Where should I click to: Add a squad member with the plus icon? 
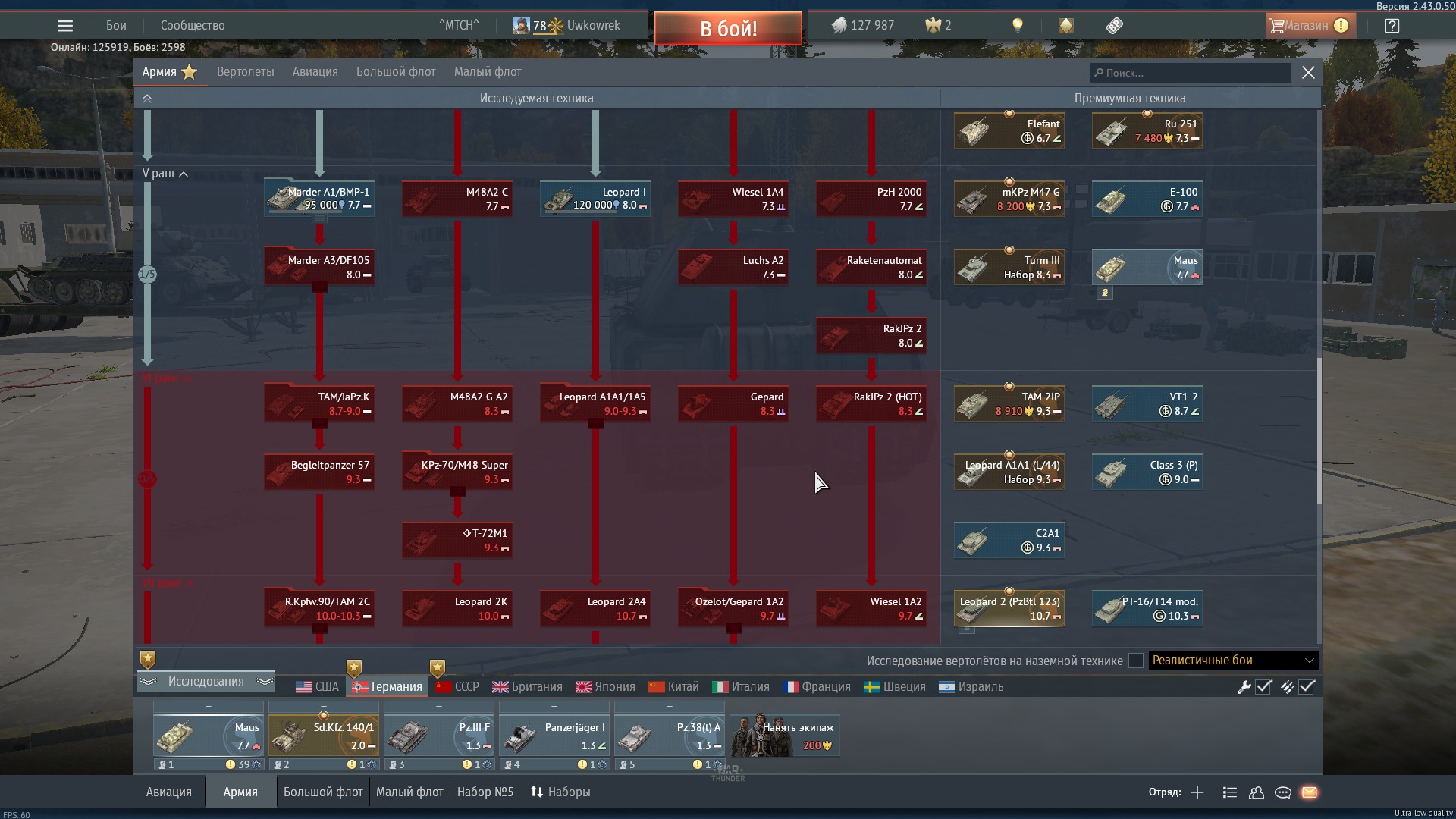coord(1197,792)
